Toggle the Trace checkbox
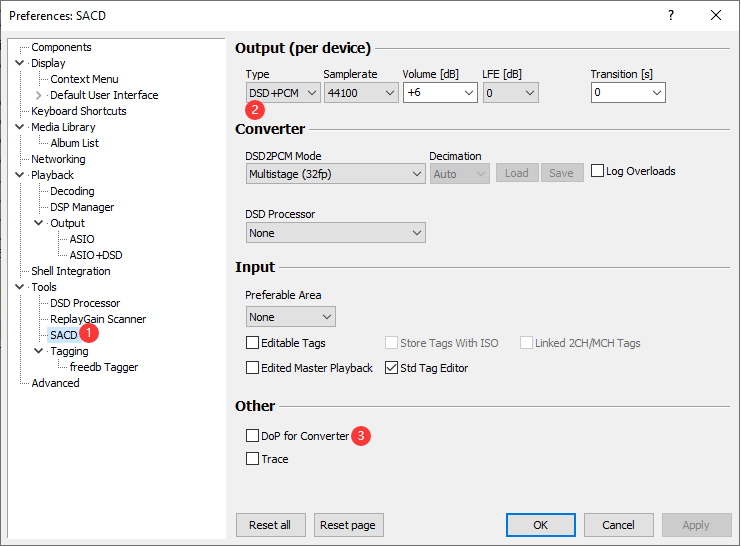Image resolution: width=741 pixels, height=547 pixels. 253,459
